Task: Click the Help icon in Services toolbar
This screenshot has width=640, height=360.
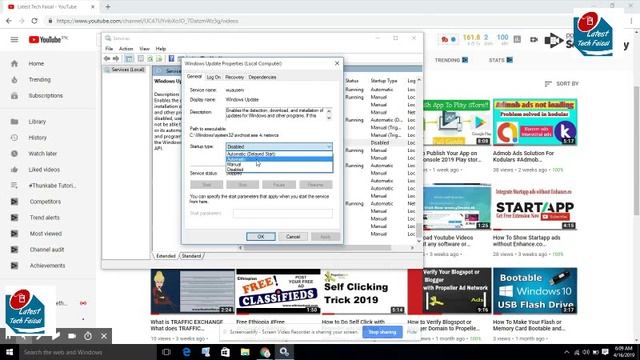Action: coord(171,59)
